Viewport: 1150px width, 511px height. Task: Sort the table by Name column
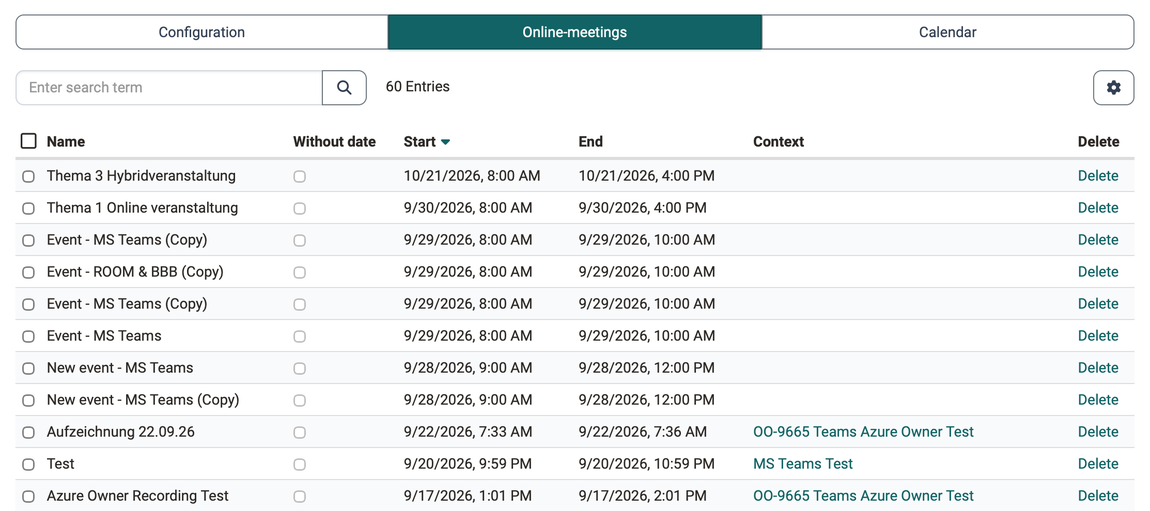[x=66, y=141]
